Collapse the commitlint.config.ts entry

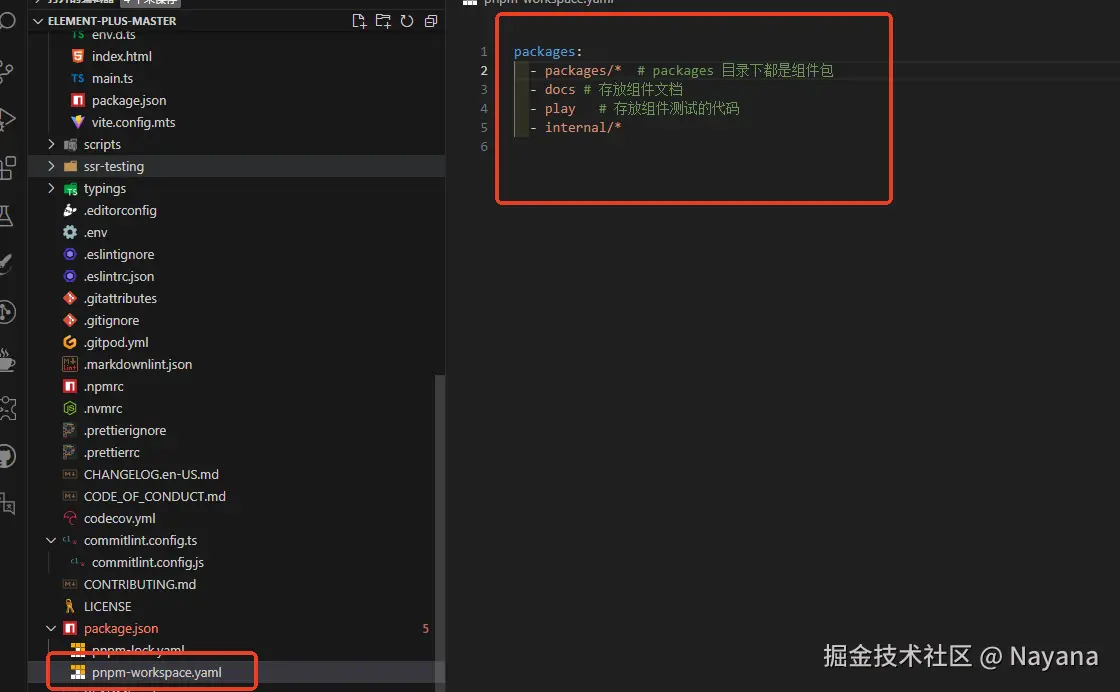pyautogui.click(x=52, y=540)
